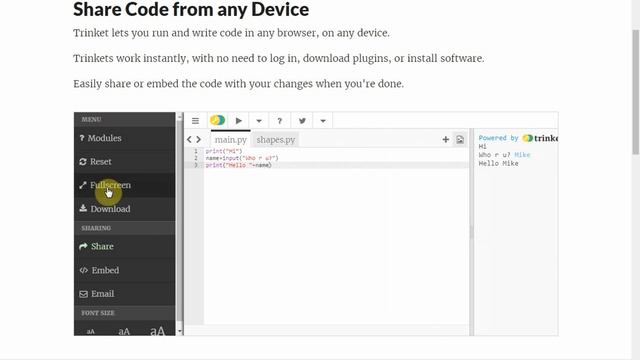
Task: Click the Powered by trinket link in the output
Action: pos(518,138)
